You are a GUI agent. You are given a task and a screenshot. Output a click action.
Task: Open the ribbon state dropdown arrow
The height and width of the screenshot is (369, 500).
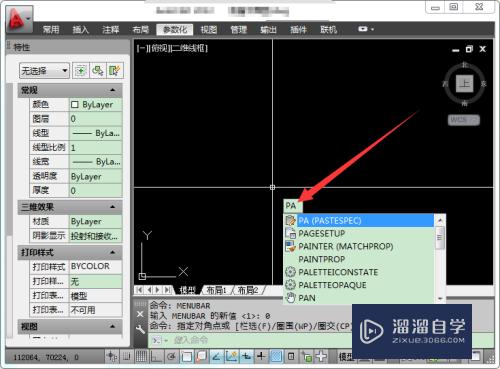(x=372, y=29)
